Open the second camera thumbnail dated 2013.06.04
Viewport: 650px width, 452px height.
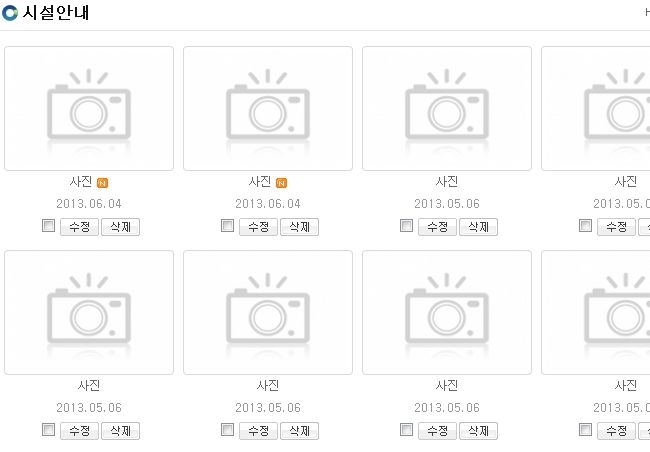(x=268, y=108)
